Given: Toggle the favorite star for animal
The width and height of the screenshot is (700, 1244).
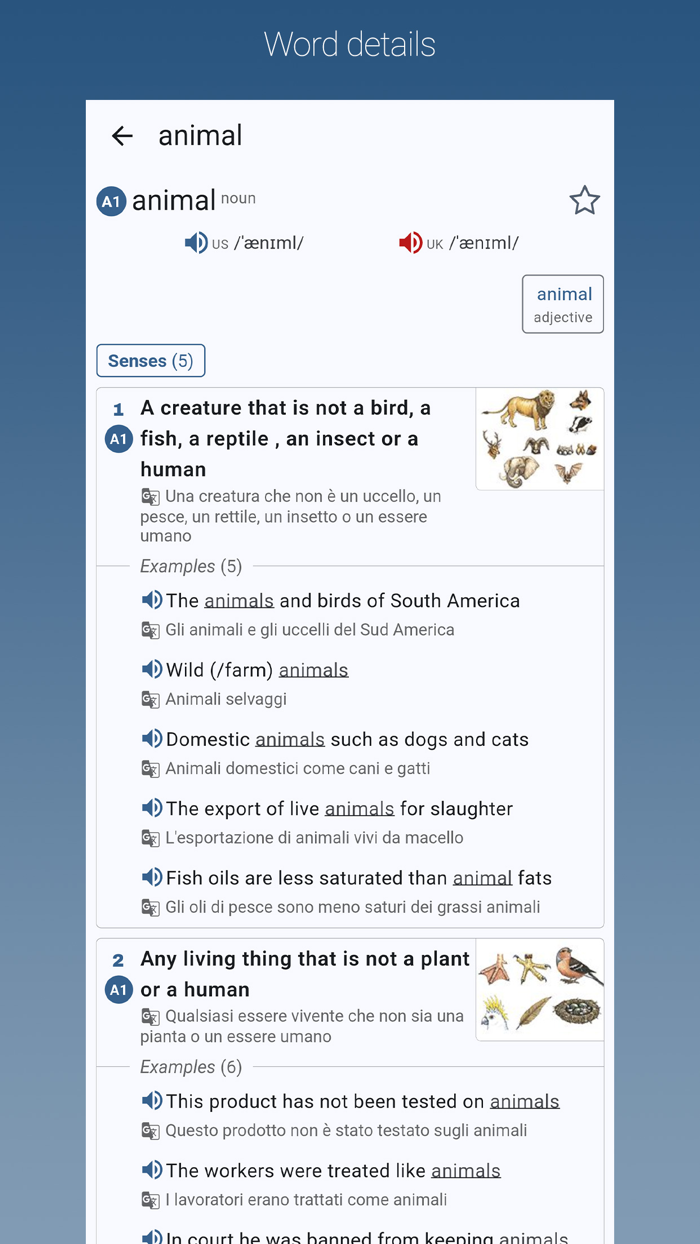Looking at the screenshot, I should [584, 200].
